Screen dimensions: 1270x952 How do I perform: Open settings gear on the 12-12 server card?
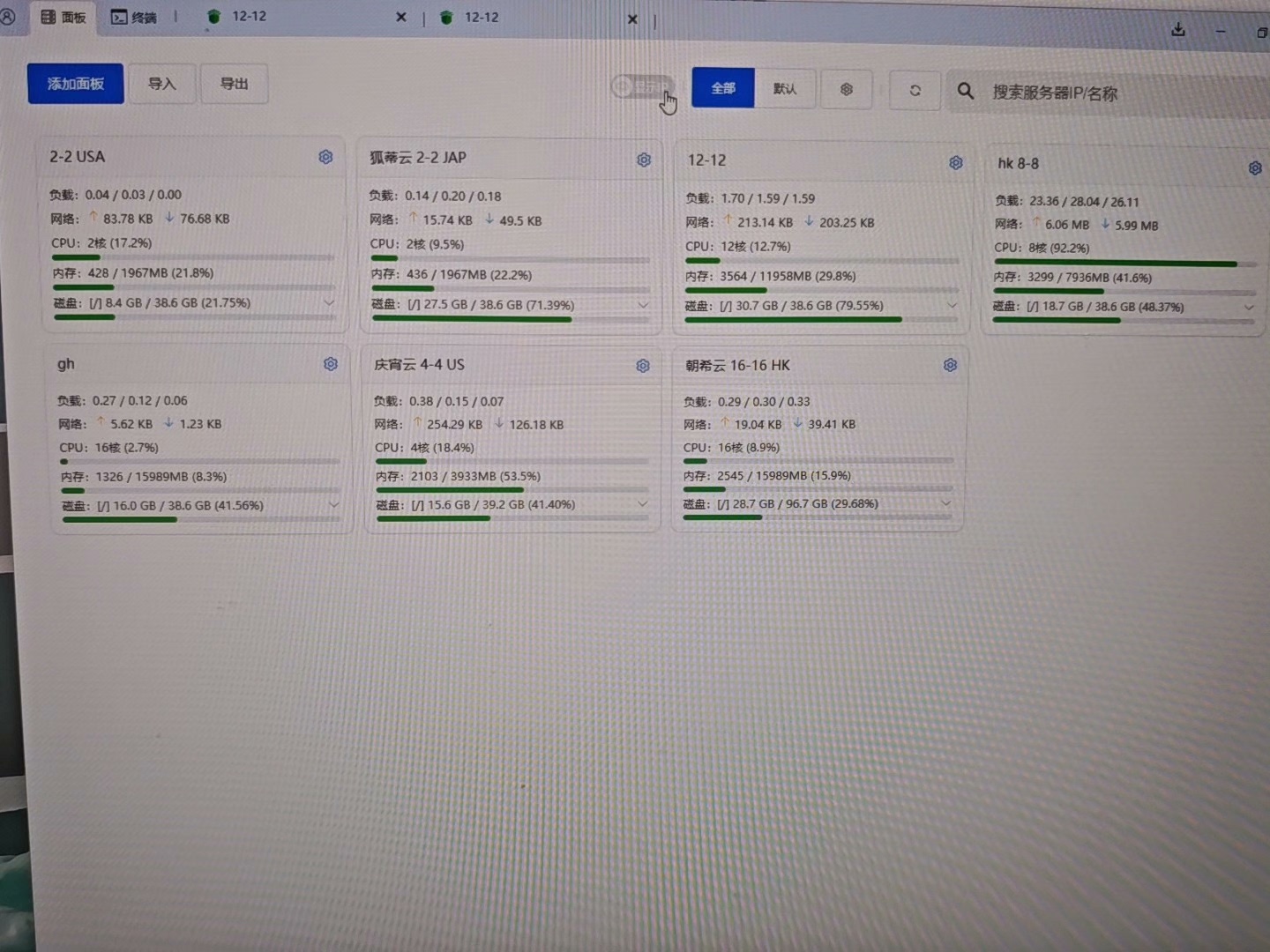956,162
